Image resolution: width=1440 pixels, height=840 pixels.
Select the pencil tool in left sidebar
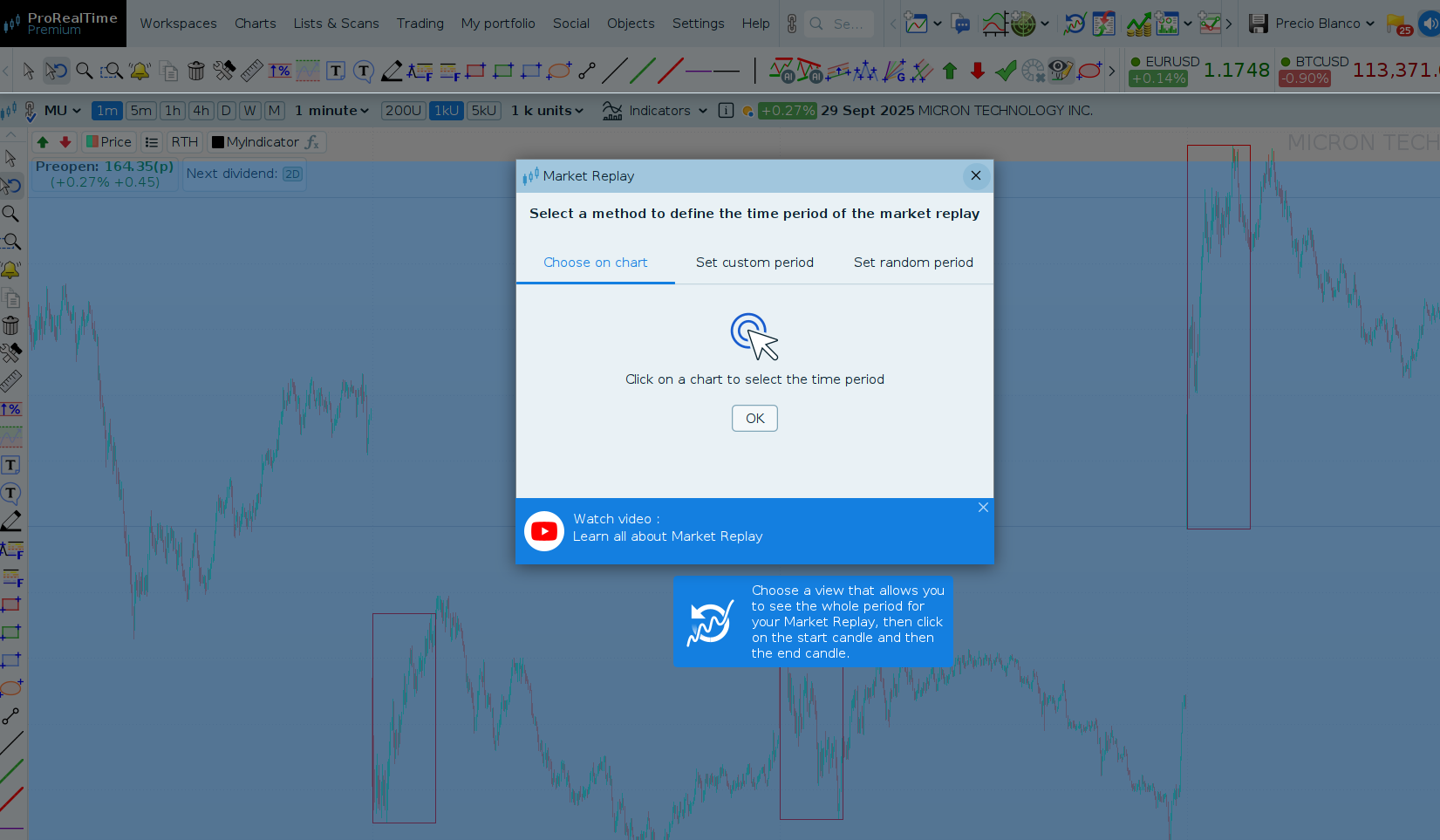(x=11, y=521)
